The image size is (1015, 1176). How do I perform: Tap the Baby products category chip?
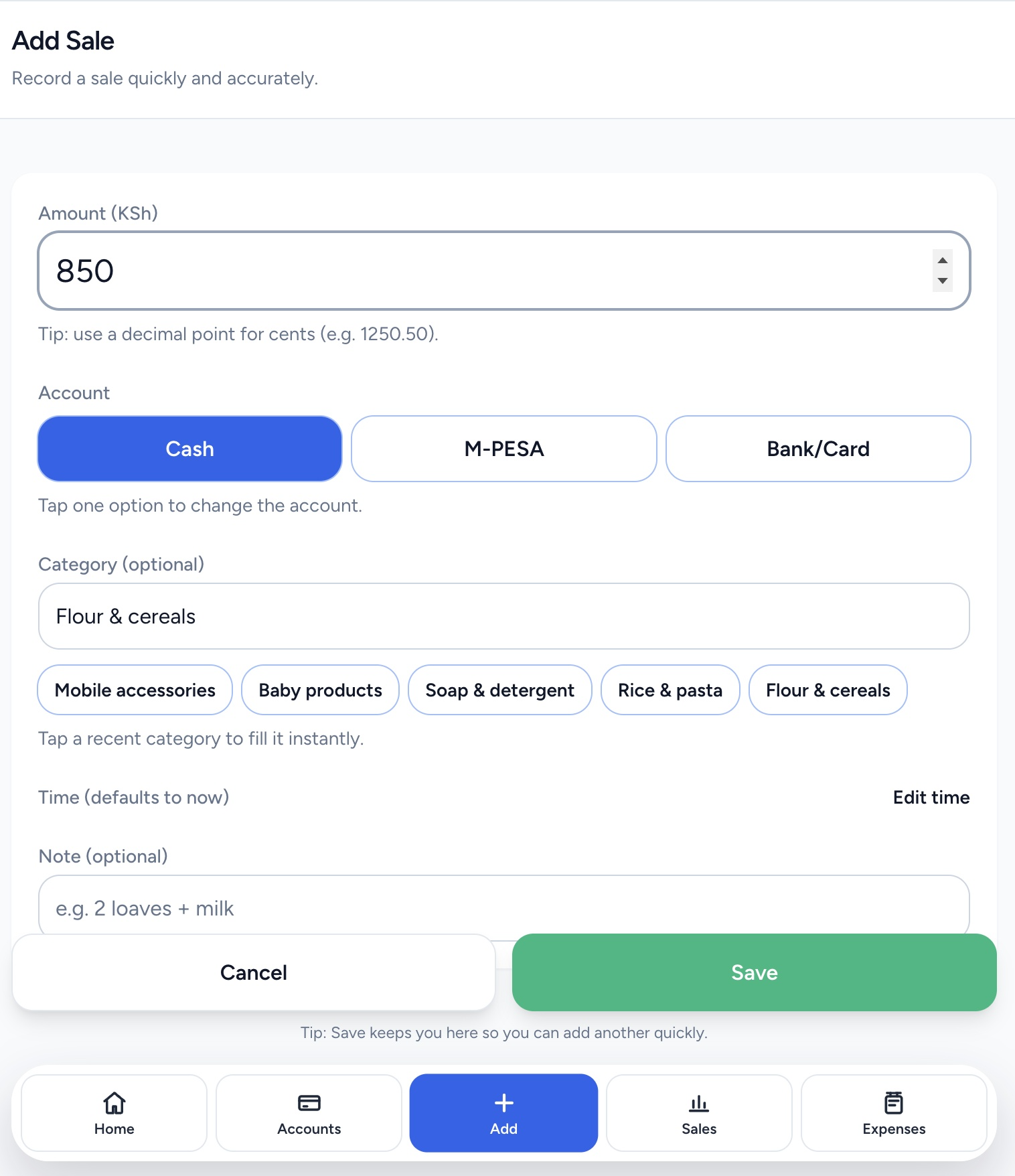coord(320,690)
